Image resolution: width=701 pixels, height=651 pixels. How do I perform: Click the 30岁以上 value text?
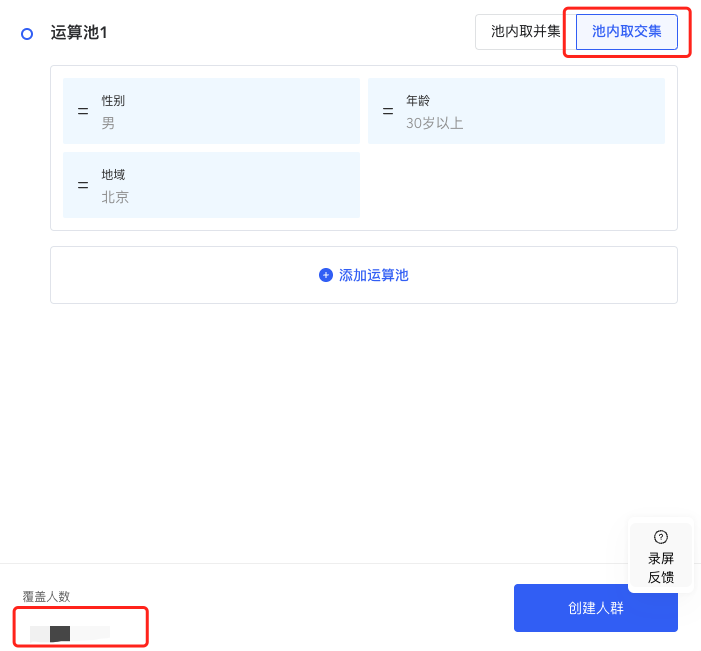[x=435, y=123]
